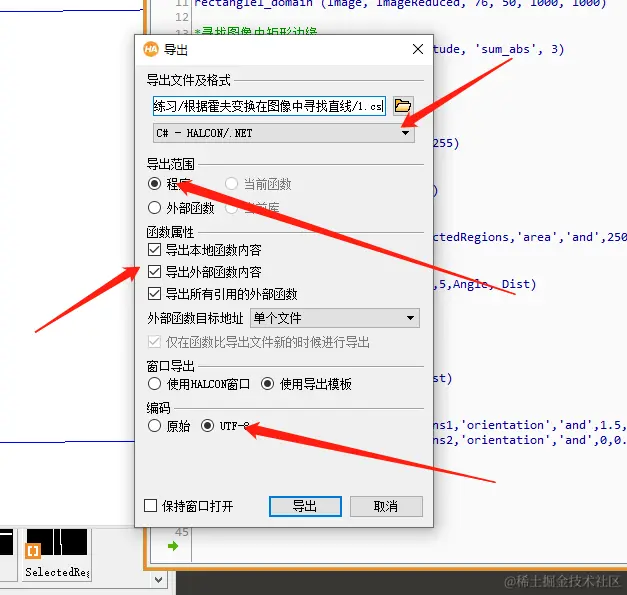This screenshot has height=595, width=627.
Task: Click 'orientation' text in the ns1 code line
Action: click(x=505, y=425)
